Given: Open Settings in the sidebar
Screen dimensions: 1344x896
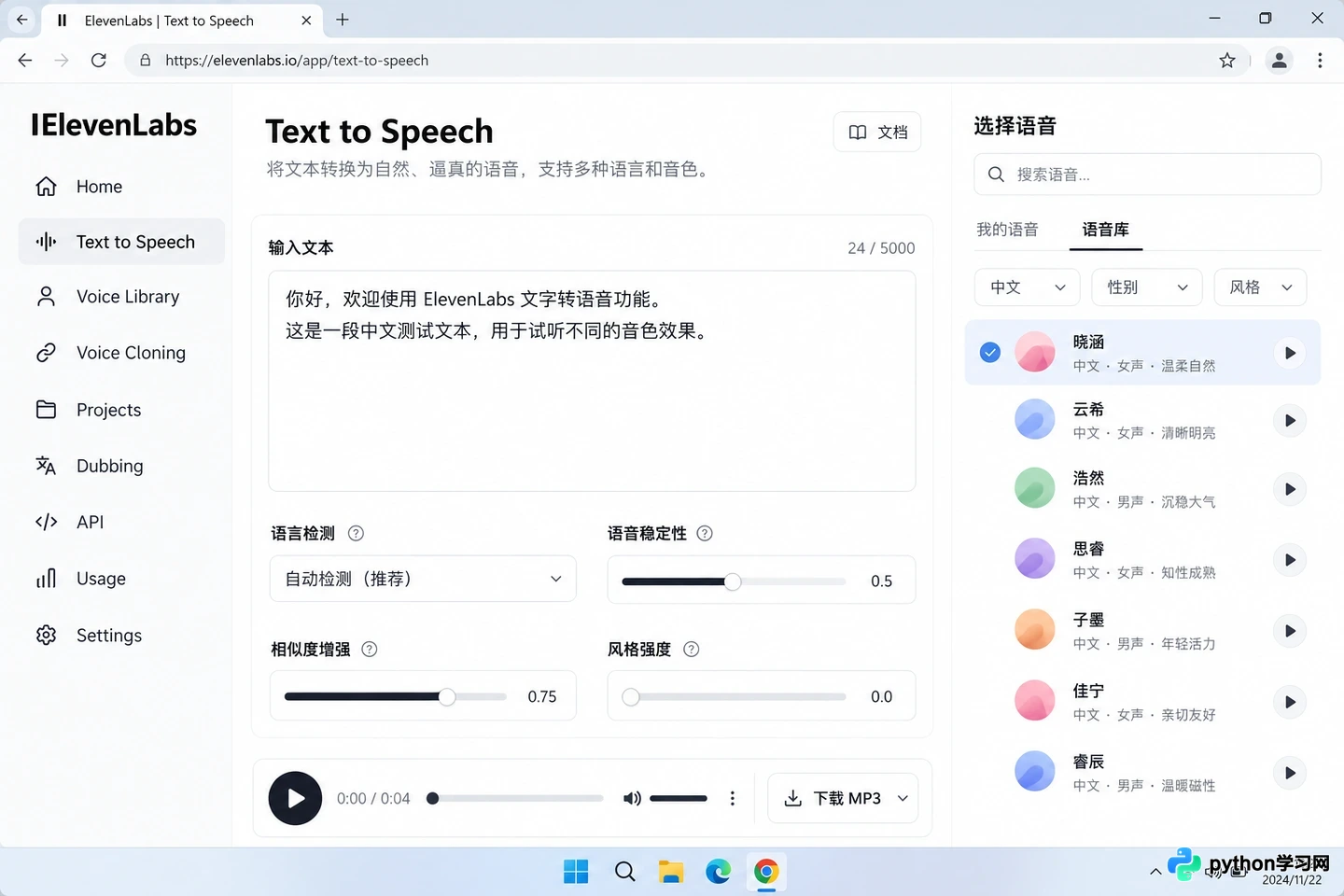Looking at the screenshot, I should [x=121, y=636].
